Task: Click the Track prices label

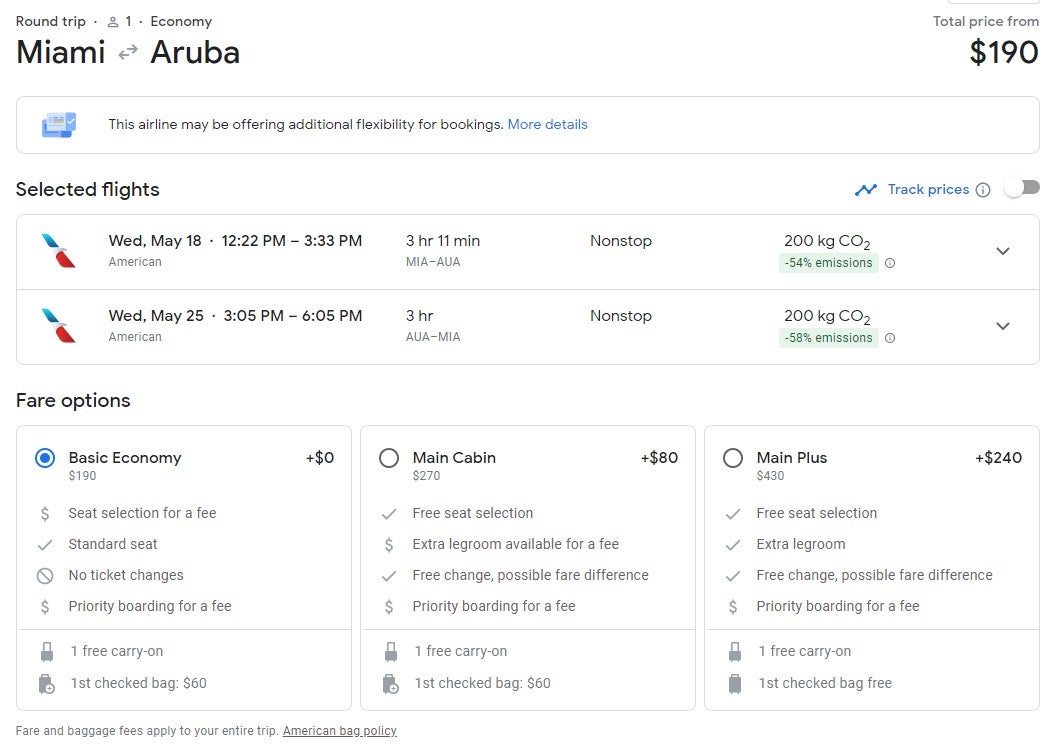Action: pos(928,190)
